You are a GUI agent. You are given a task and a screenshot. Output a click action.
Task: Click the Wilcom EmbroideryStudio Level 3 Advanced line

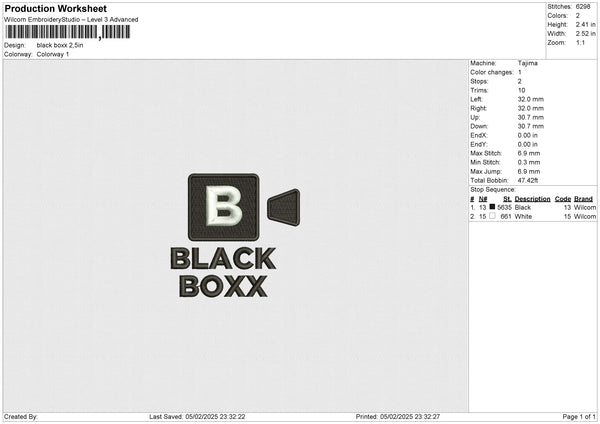point(71,20)
